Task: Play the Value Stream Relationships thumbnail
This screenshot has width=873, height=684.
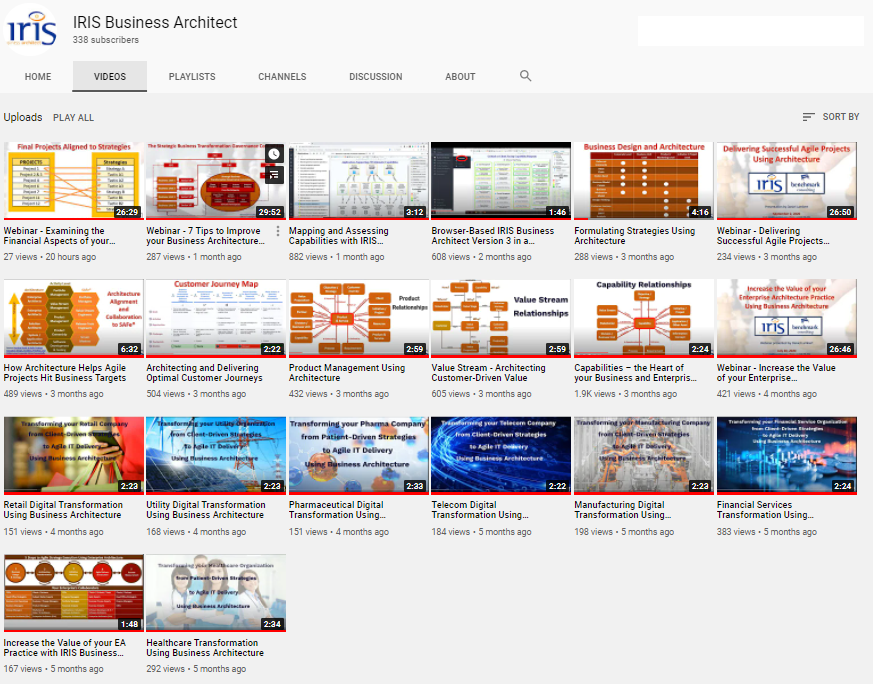Action: [x=501, y=318]
